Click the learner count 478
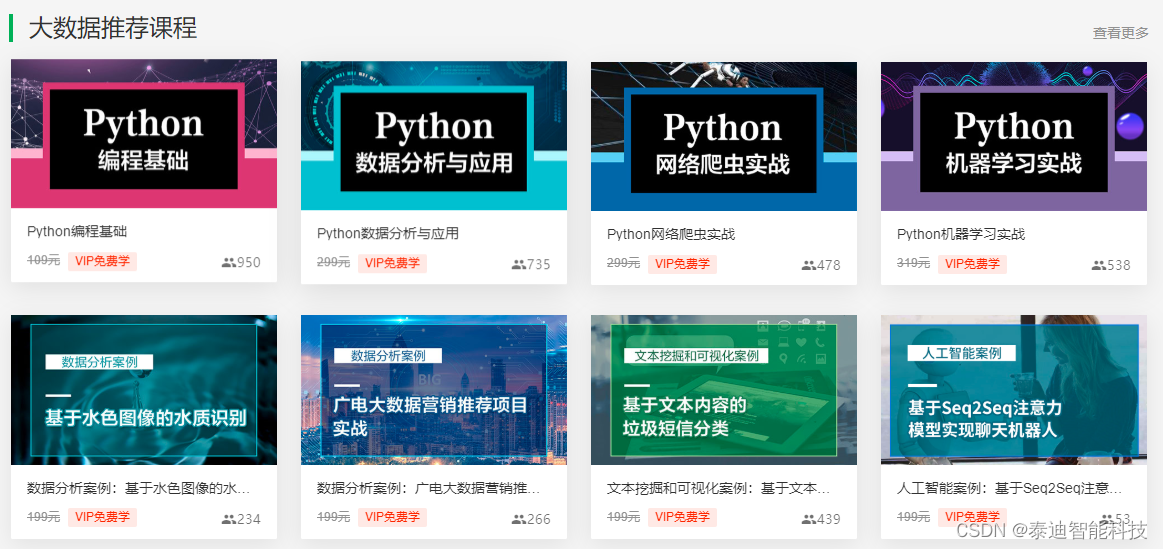 [x=829, y=265]
